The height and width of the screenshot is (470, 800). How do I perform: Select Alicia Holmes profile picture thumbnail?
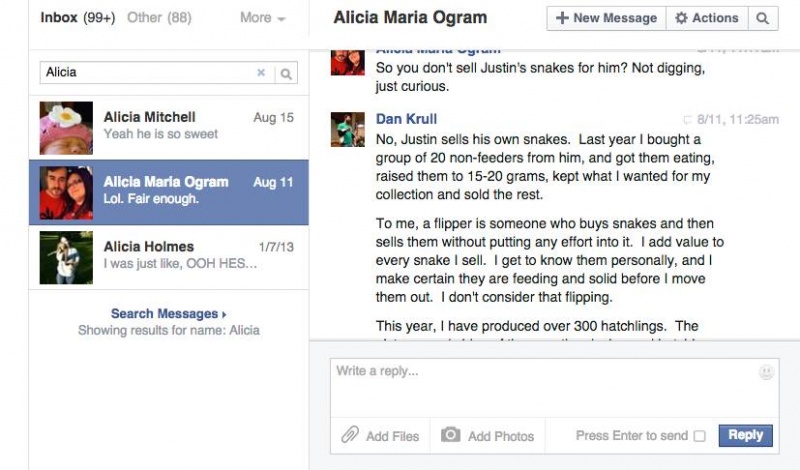point(66,257)
